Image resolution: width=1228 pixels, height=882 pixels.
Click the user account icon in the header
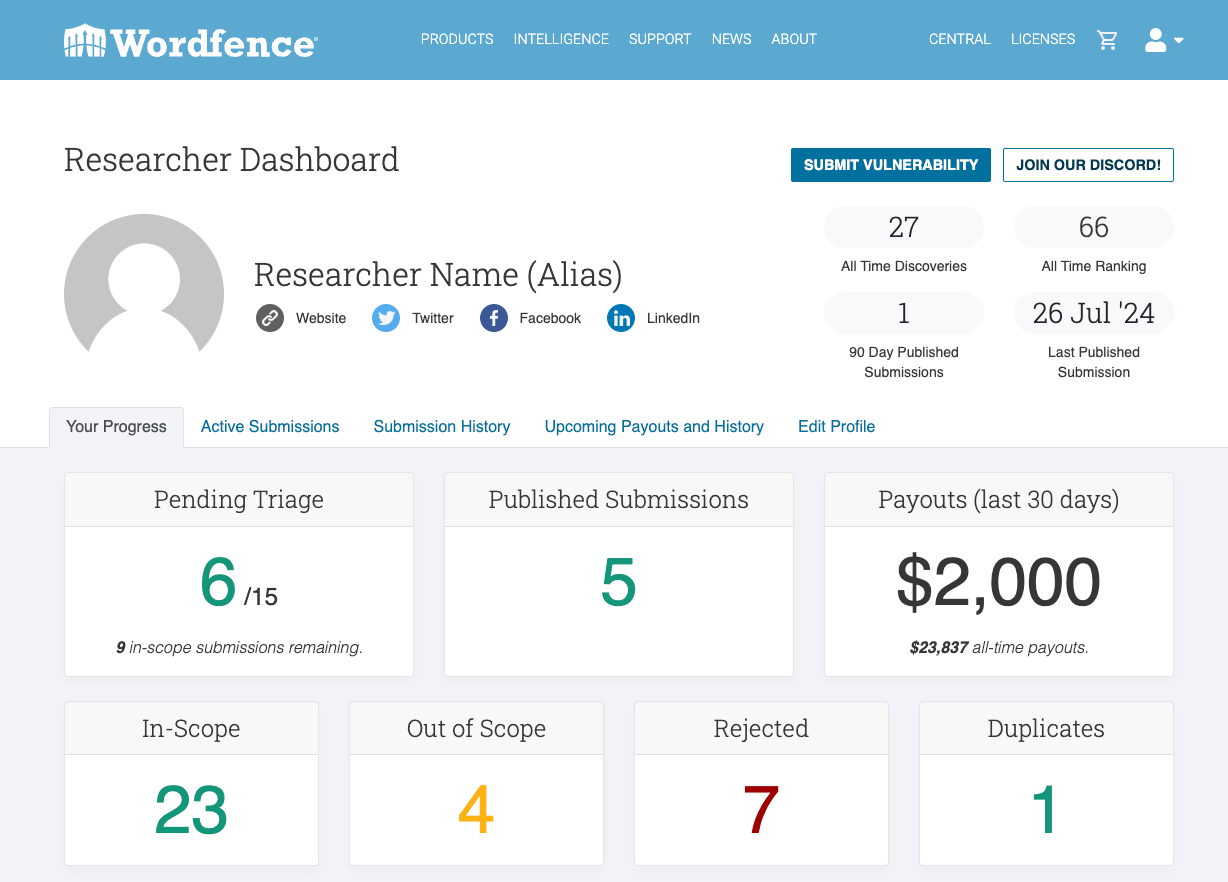point(1154,39)
